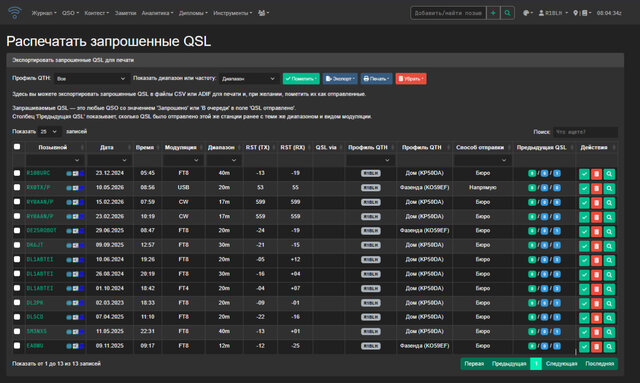Viewport: 640px width, 383px height.
Task: Open the Диапазон band/frequency display dropdown
Action: tap(249, 78)
